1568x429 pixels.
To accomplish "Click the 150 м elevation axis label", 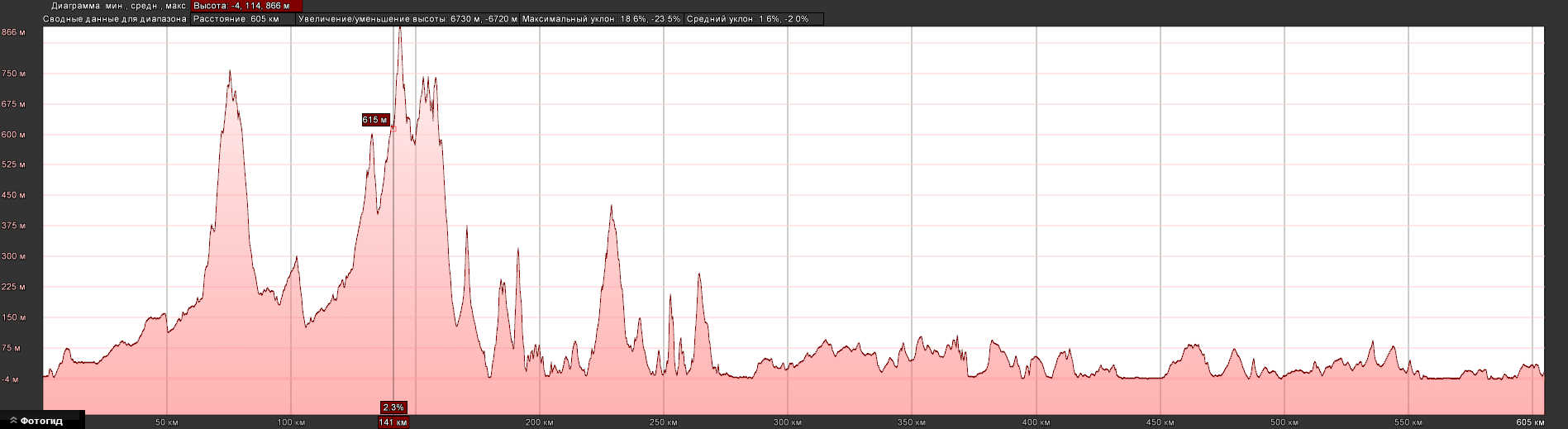I will pos(13,317).
